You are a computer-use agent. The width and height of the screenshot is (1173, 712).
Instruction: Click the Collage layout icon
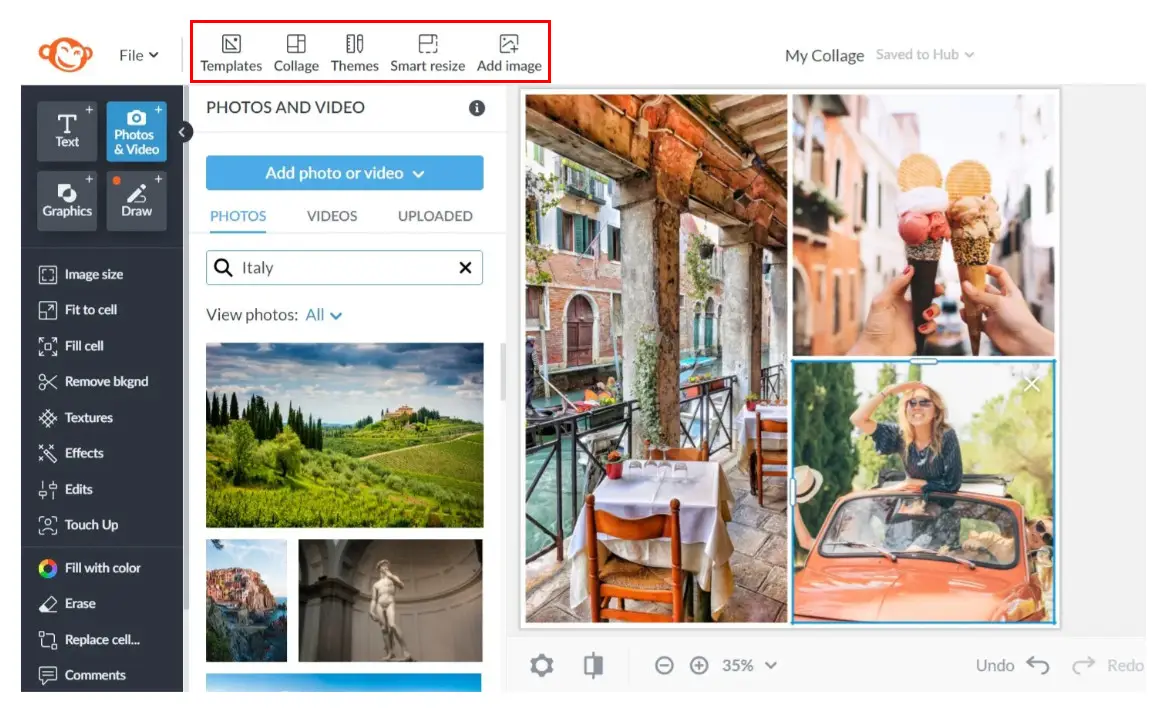(296, 53)
